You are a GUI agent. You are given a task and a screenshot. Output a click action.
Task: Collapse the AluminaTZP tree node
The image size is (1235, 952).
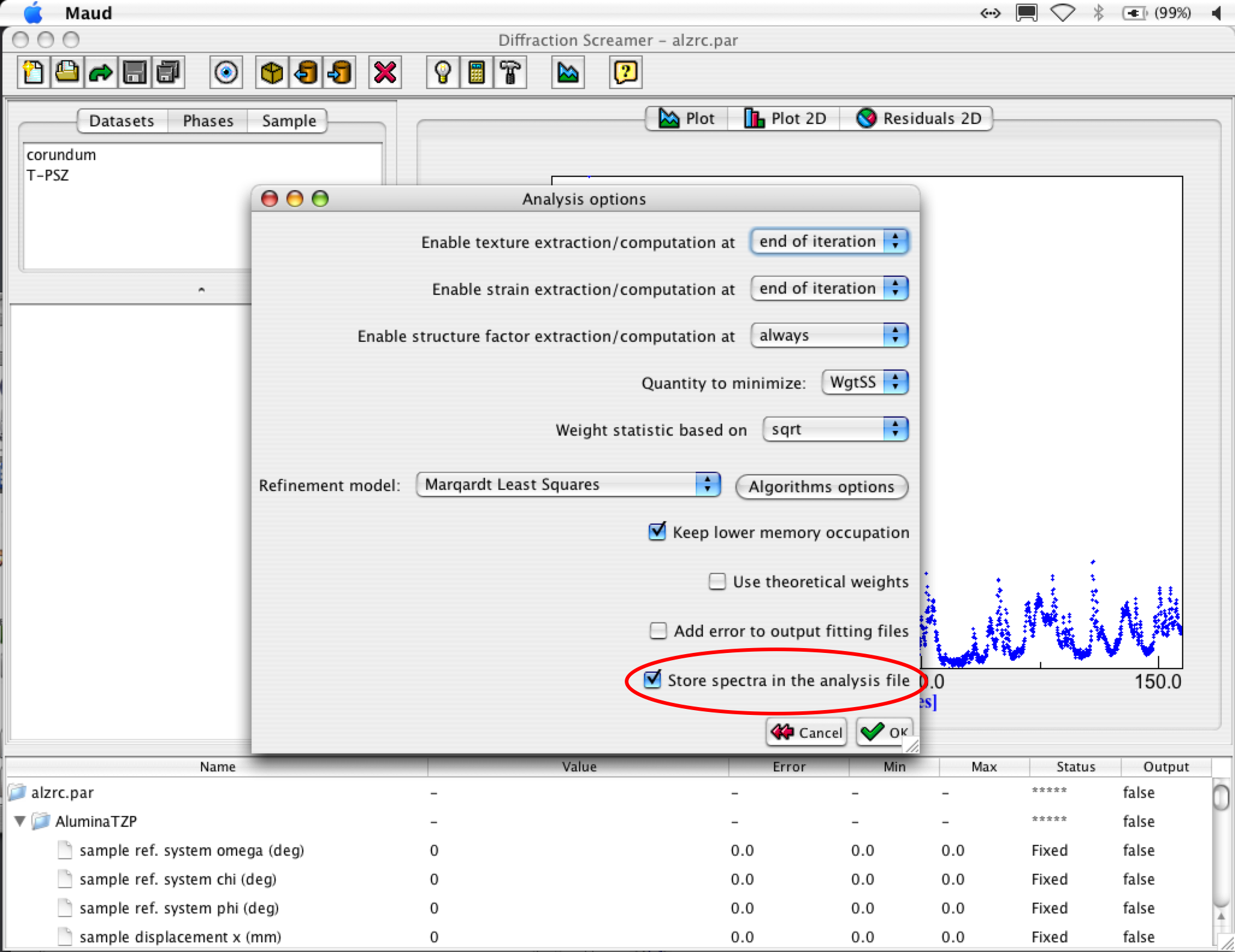(x=20, y=821)
